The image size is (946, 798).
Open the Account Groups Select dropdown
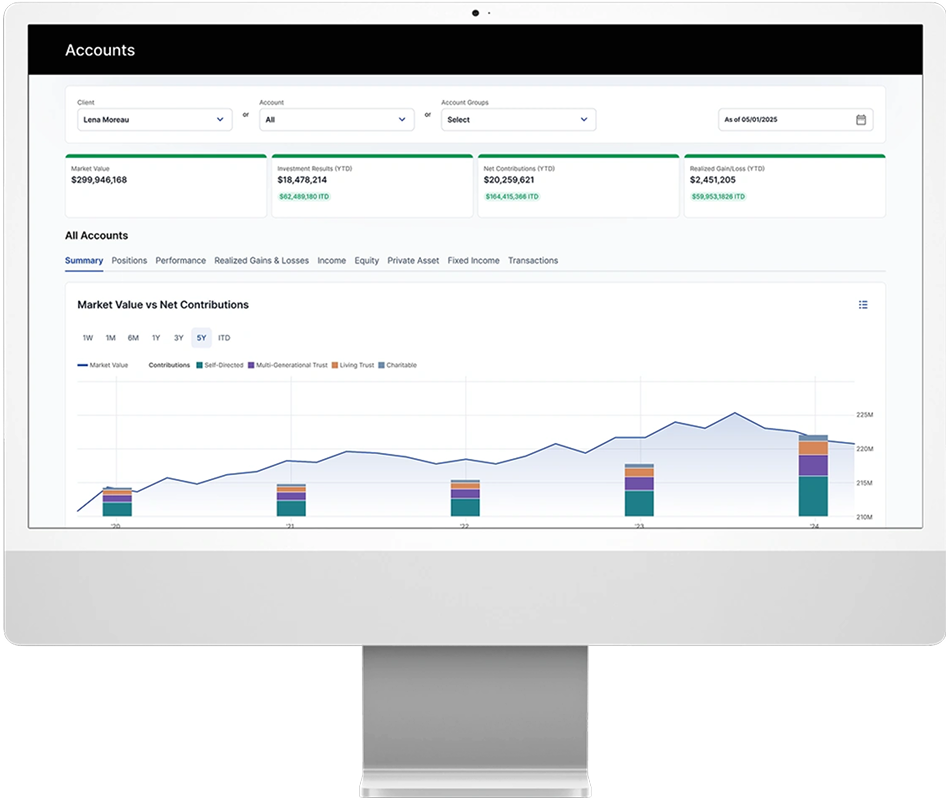518,120
